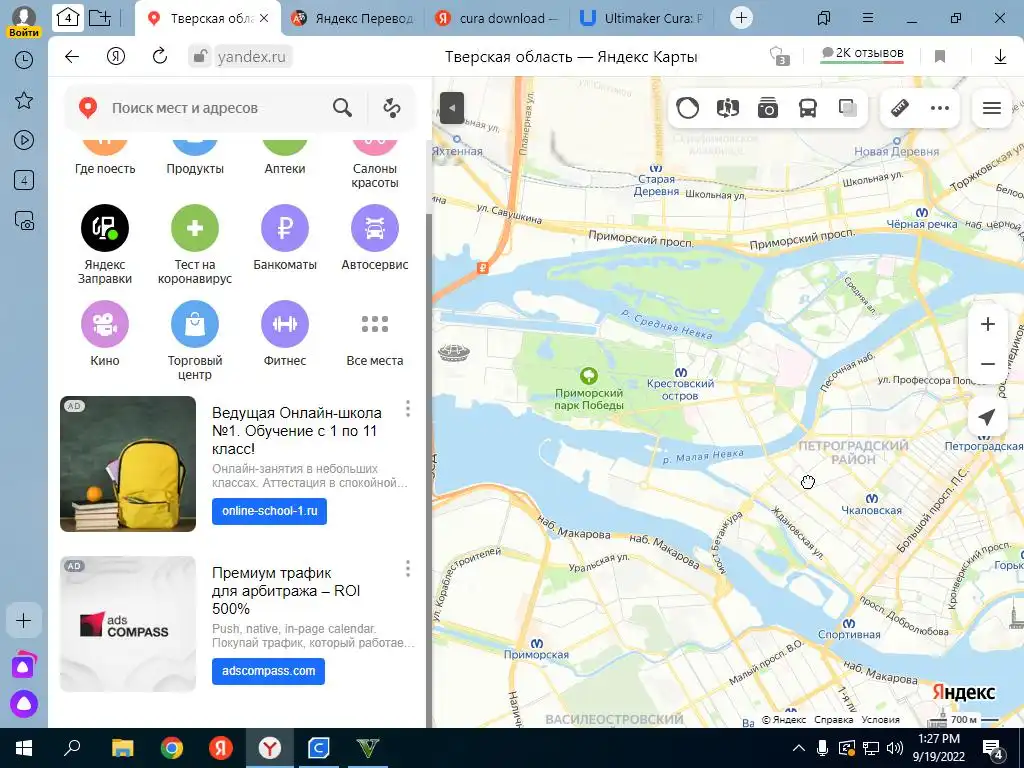Open Yandex Gas Stations category
This screenshot has width=1024, height=768.
point(104,228)
